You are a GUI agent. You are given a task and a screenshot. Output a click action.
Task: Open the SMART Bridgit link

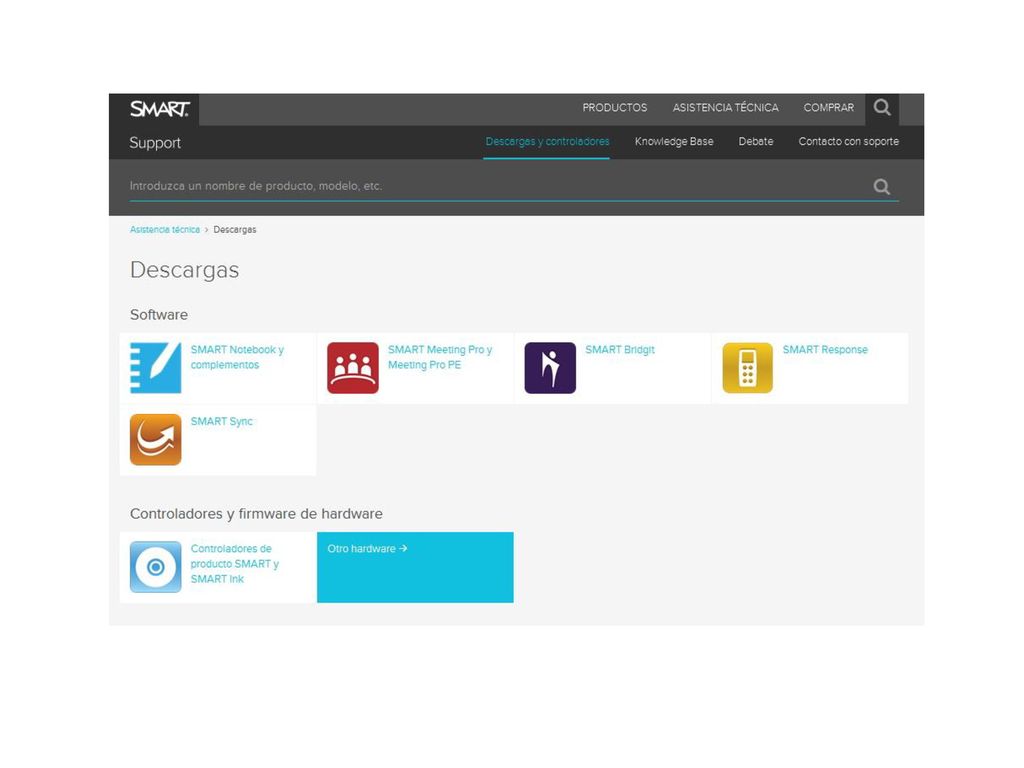(620, 350)
